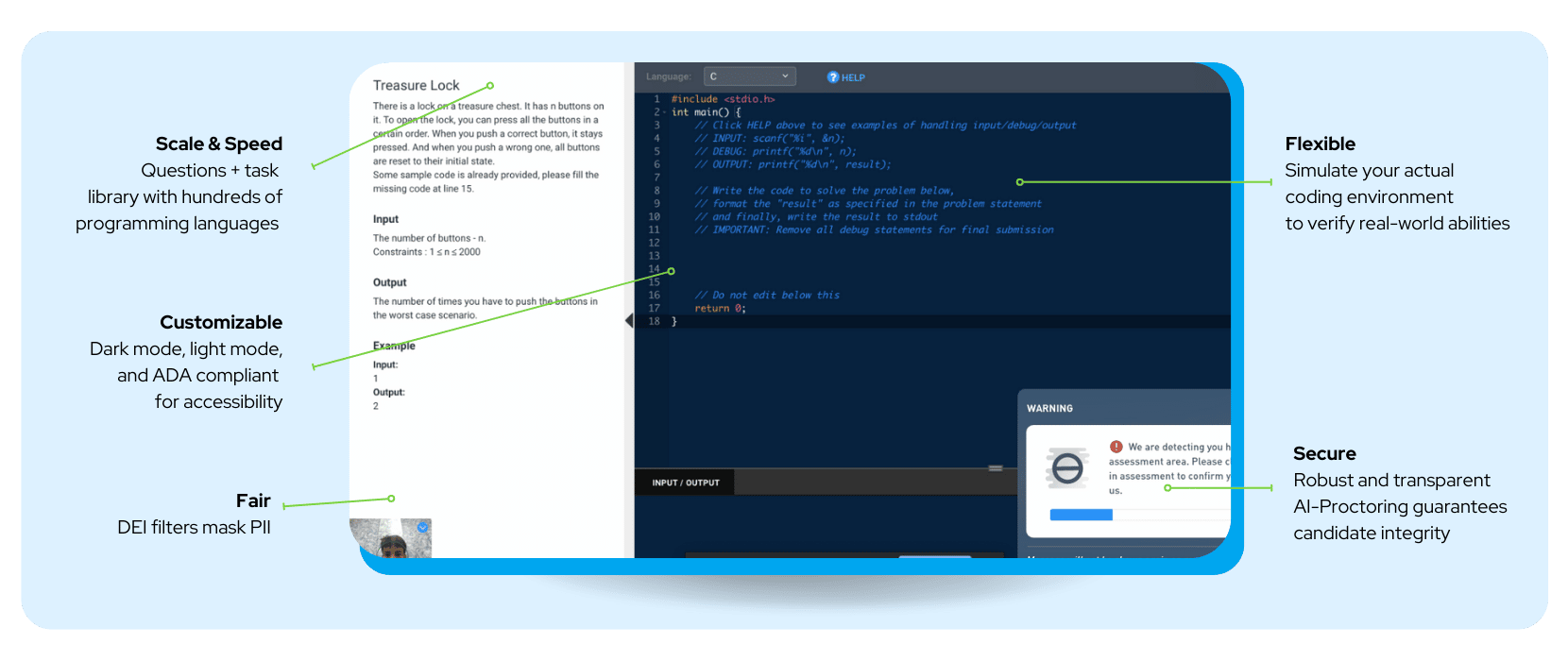Open the HELP link text
Viewport: 1568px width, 661px height.
(853, 77)
